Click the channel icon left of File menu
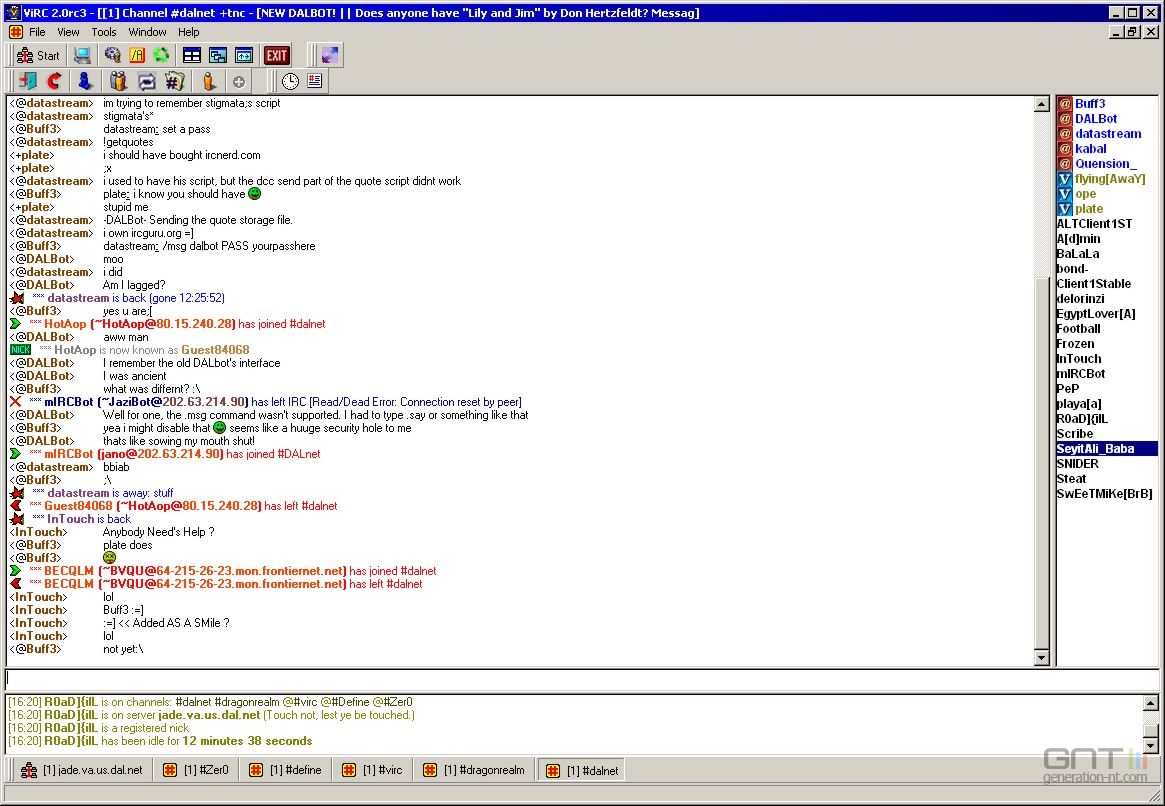Image resolution: width=1165 pixels, height=806 pixels. (16, 32)
